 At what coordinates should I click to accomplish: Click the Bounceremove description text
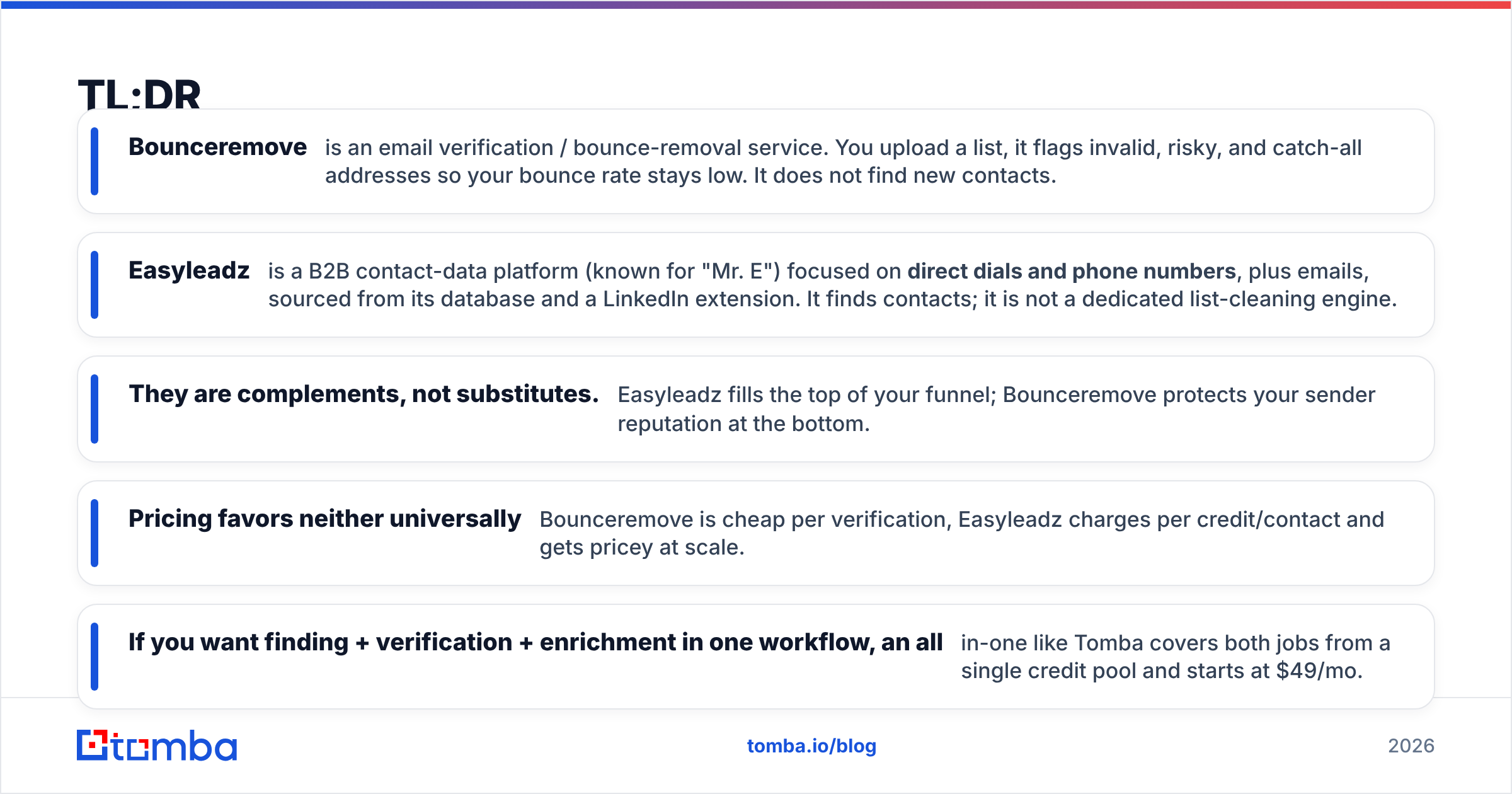click(843, 161)
